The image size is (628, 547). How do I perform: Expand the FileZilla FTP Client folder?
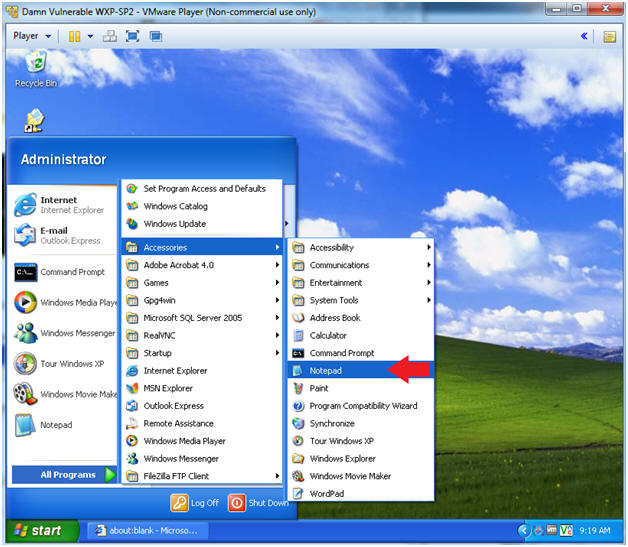click(x=202, y=477)
